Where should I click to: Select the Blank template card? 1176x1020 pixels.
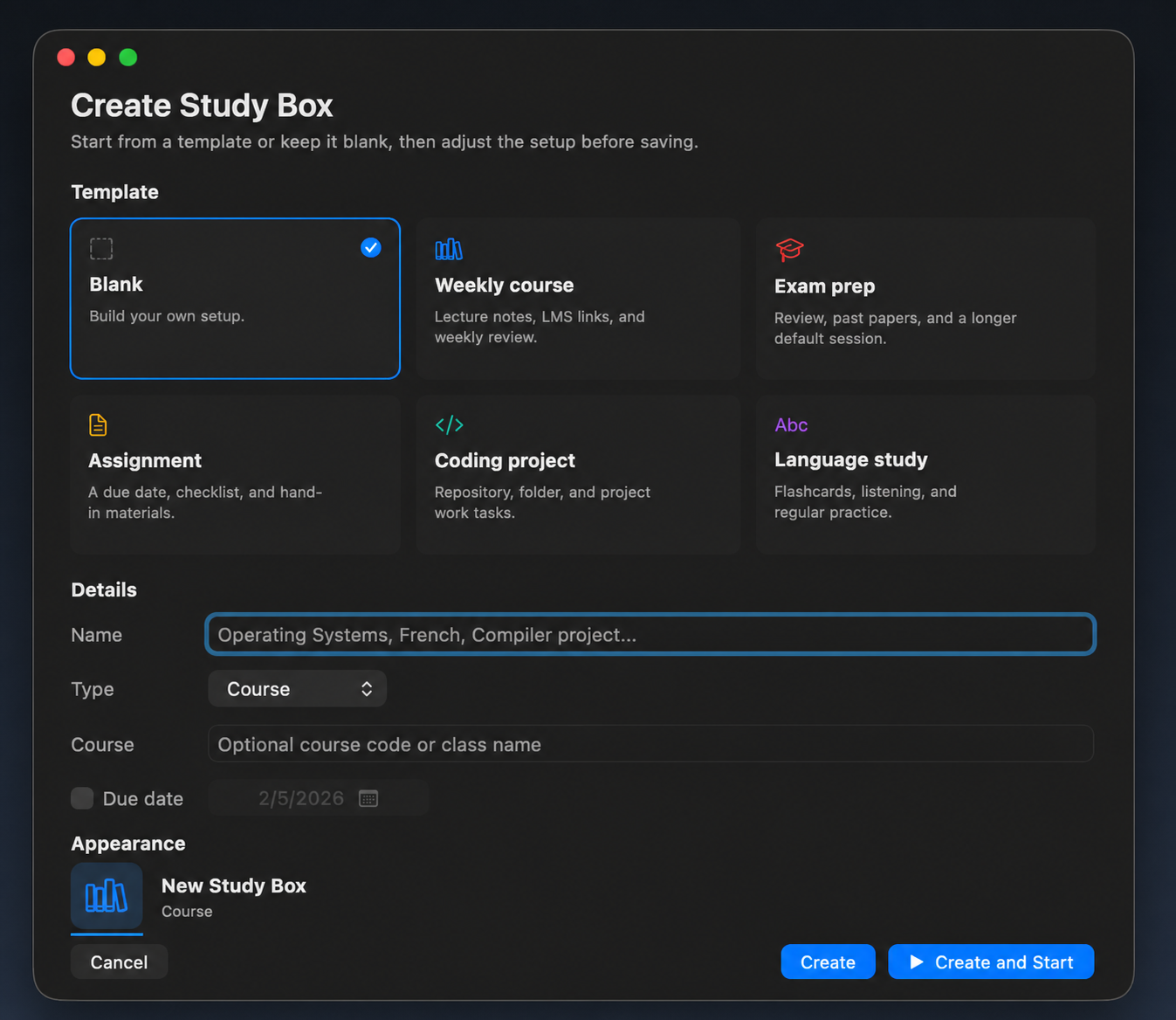(x=235, y=299)
